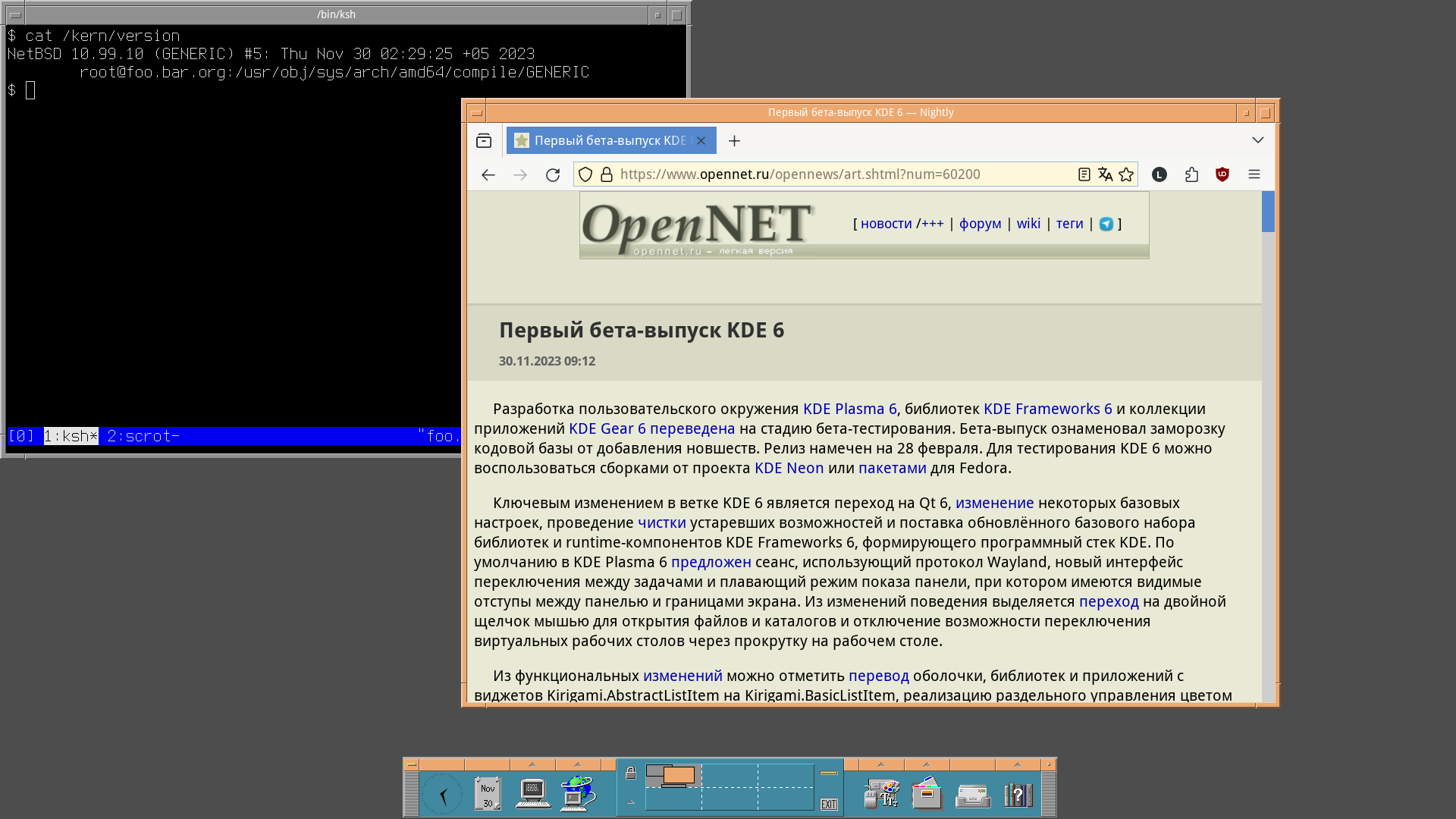Follow the 'предложен' link

click(711, 563)
